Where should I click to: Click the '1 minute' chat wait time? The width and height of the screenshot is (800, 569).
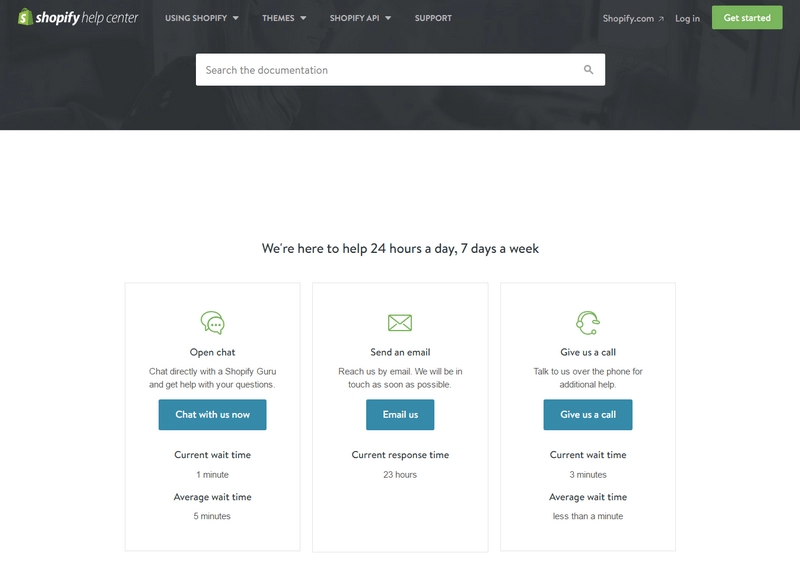click(212, 475)
